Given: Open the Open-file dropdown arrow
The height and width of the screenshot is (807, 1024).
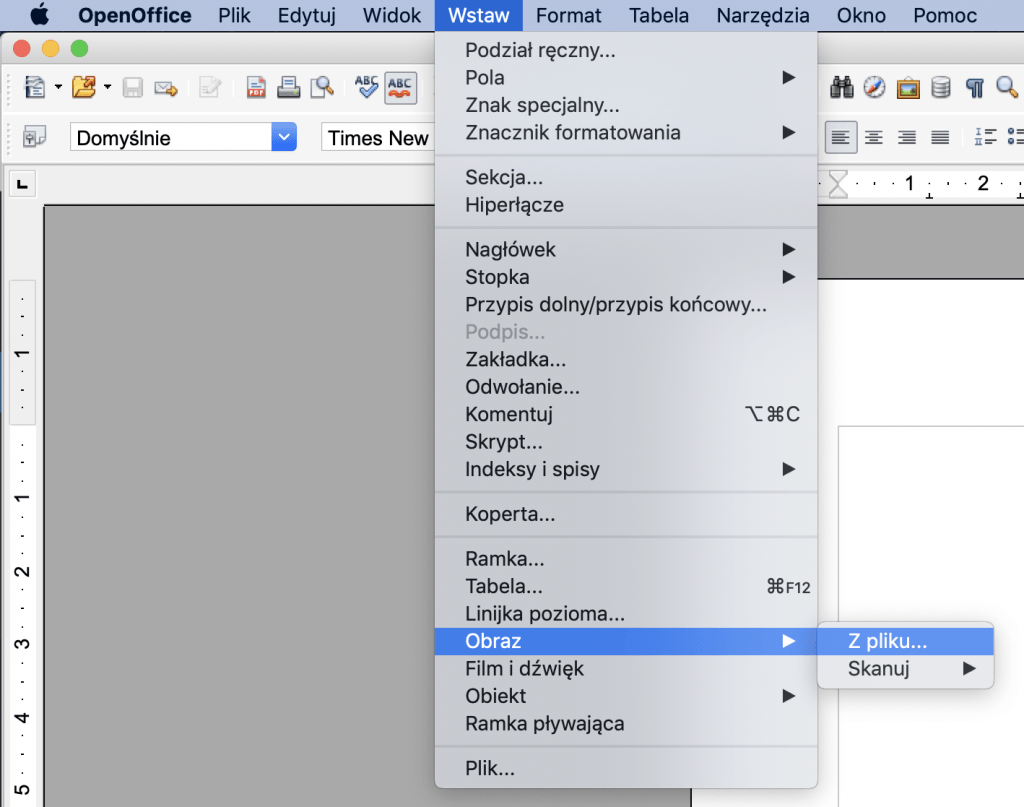Looking at the screenshot, I should [x=108, y=87].
